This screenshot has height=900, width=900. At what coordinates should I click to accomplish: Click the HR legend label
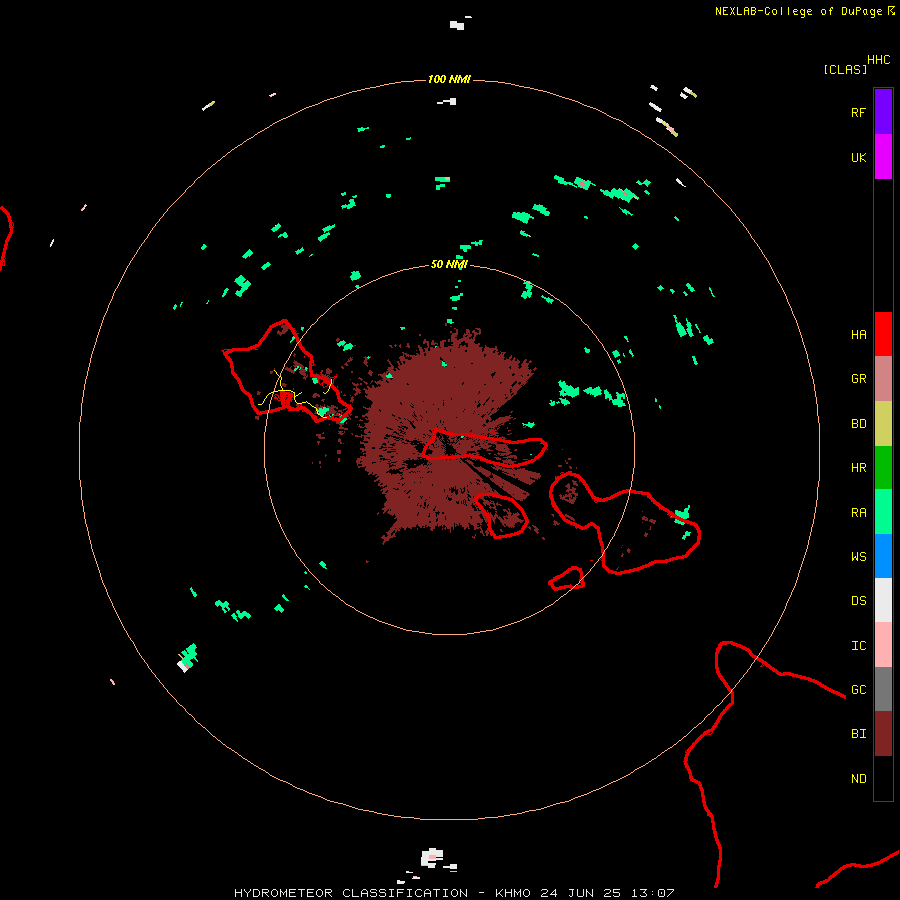(x=858, y=468)
